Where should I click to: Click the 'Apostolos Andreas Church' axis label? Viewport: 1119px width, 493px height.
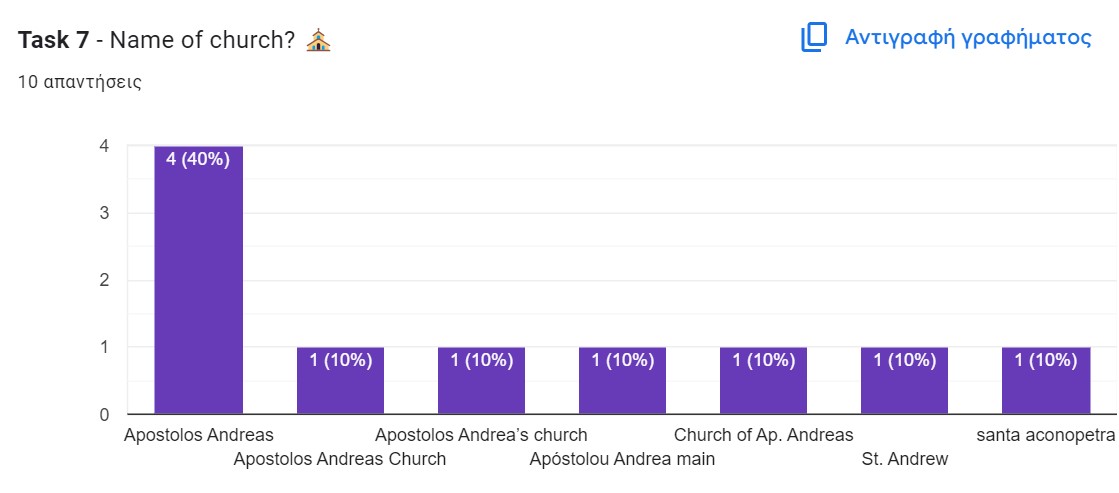pos(340,460)
